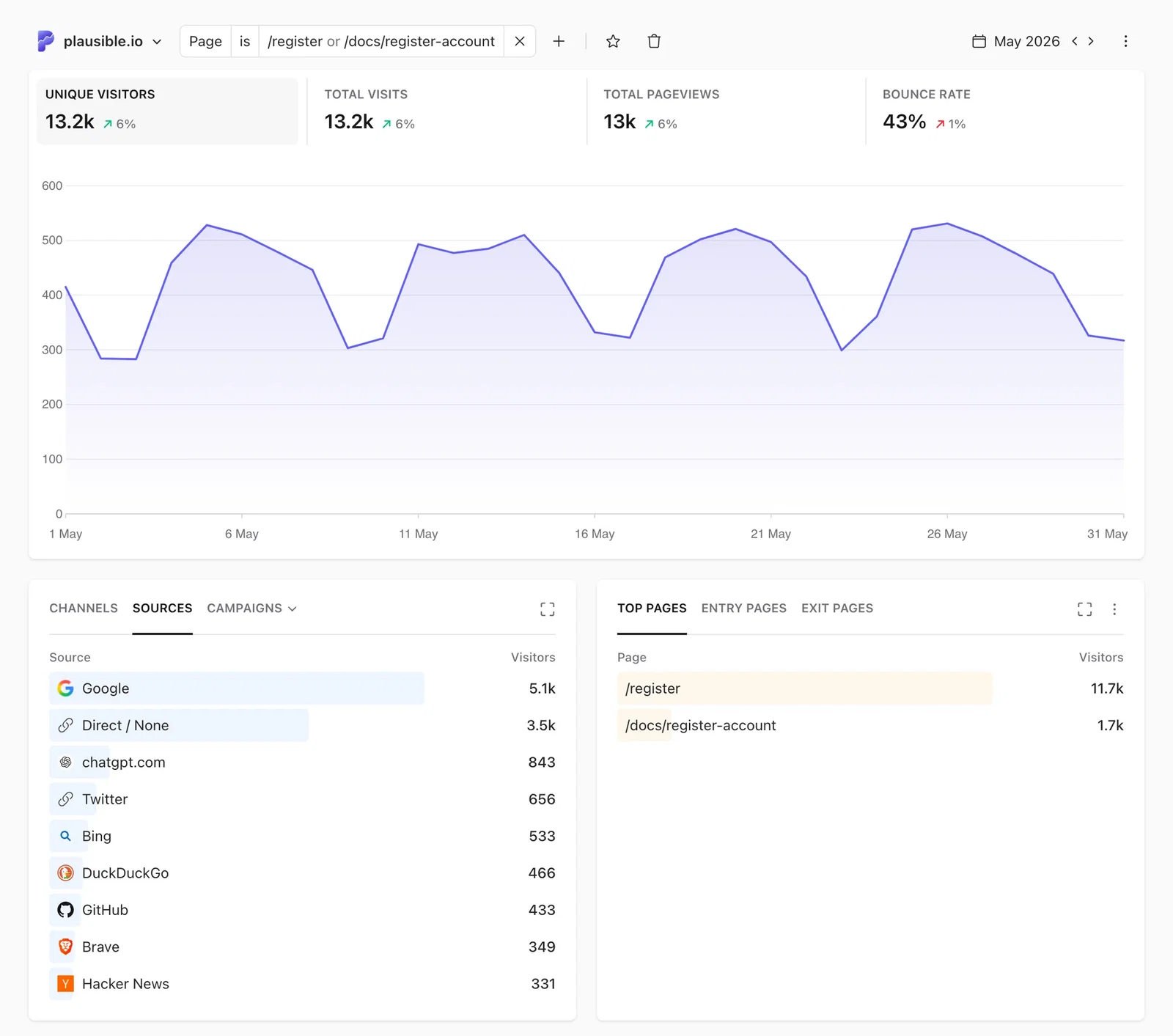Viewport: 1173px width, 1036px height.
Task: Add a new filter with plus icon
Action: [x=559, y=41]
